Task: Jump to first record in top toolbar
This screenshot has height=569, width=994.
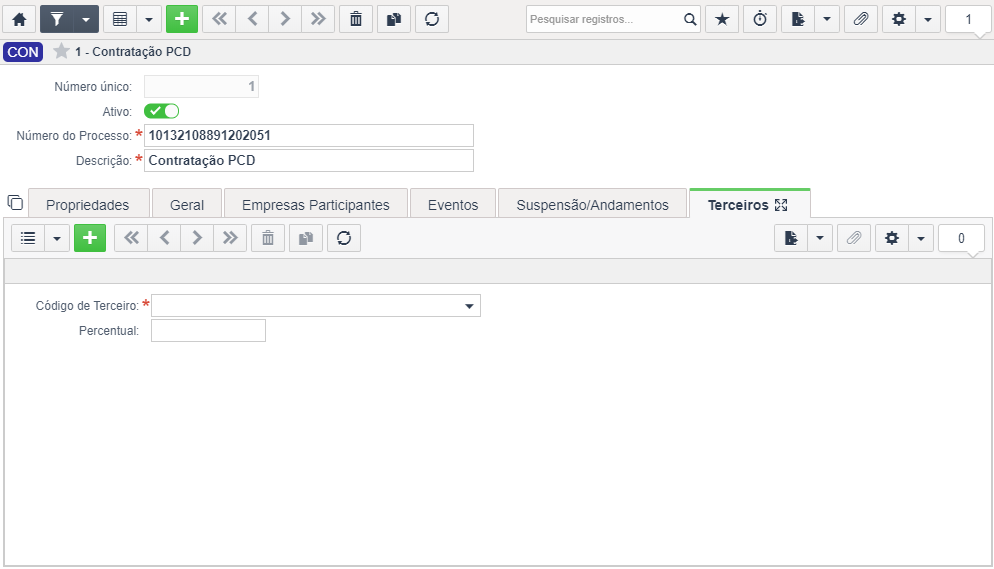Action: coord(219,19)
